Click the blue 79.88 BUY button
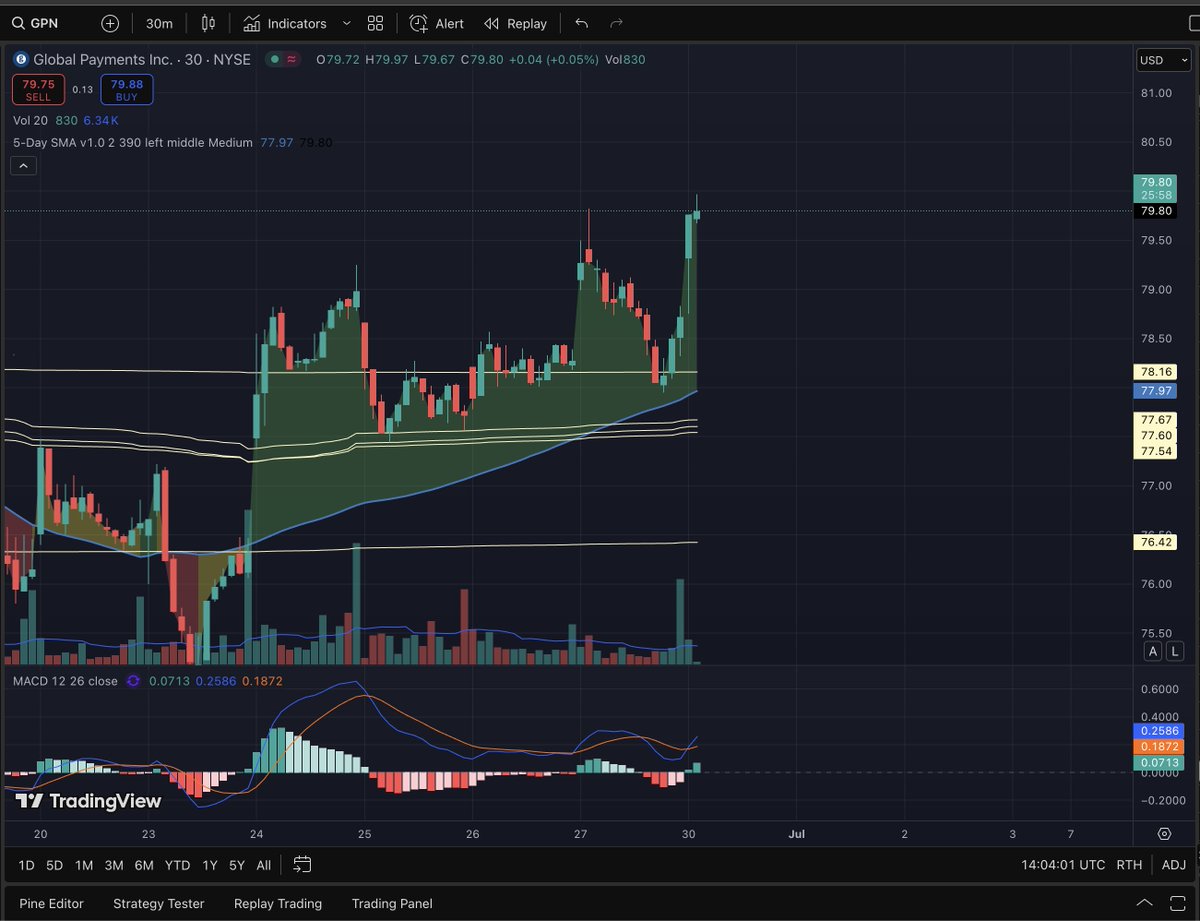1200x921 pixels. point(126,89)
